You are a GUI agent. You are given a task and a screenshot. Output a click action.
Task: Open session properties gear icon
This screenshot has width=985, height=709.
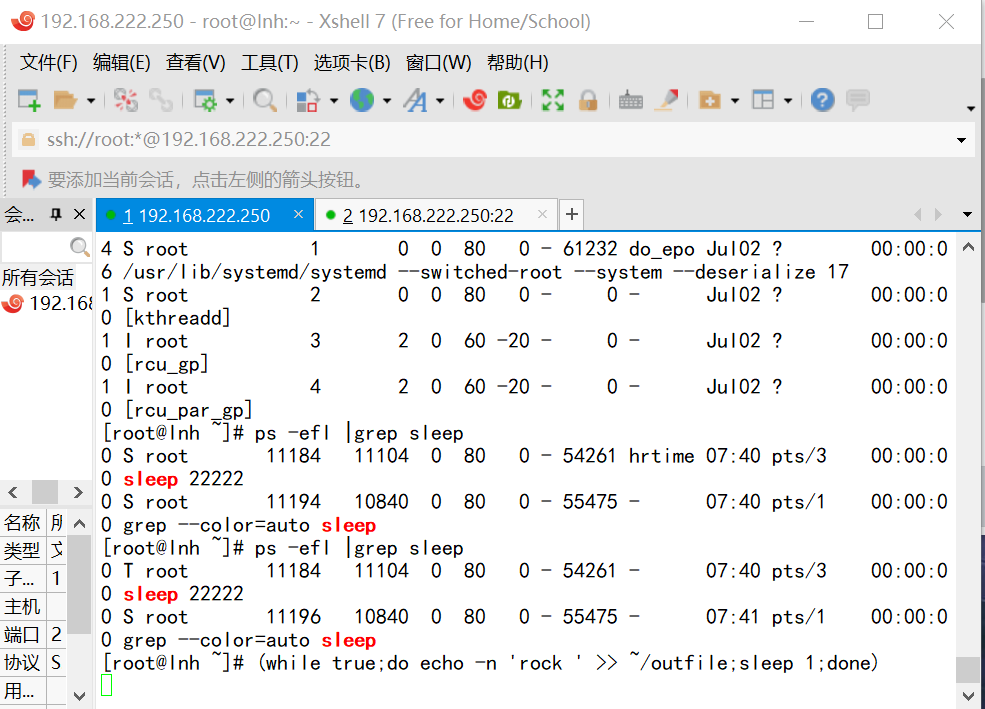click(x=205, y=100)
